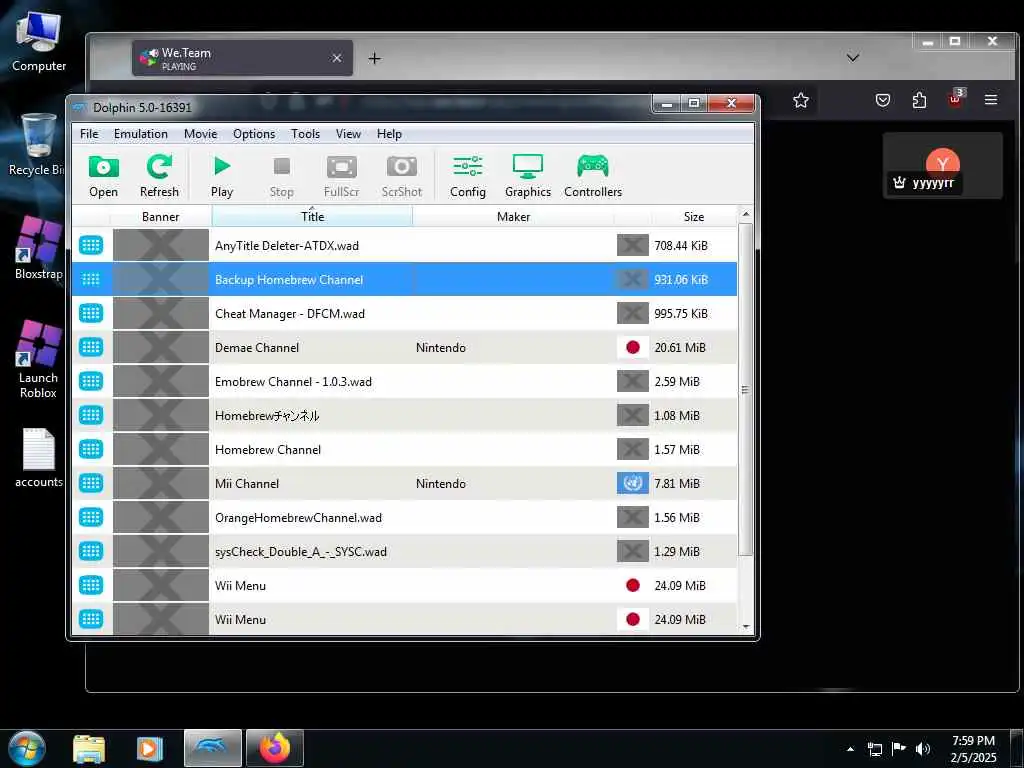Open the media player taskbar icon
1024x768 pixels.
pyautogui.click(x=150, y=748)
